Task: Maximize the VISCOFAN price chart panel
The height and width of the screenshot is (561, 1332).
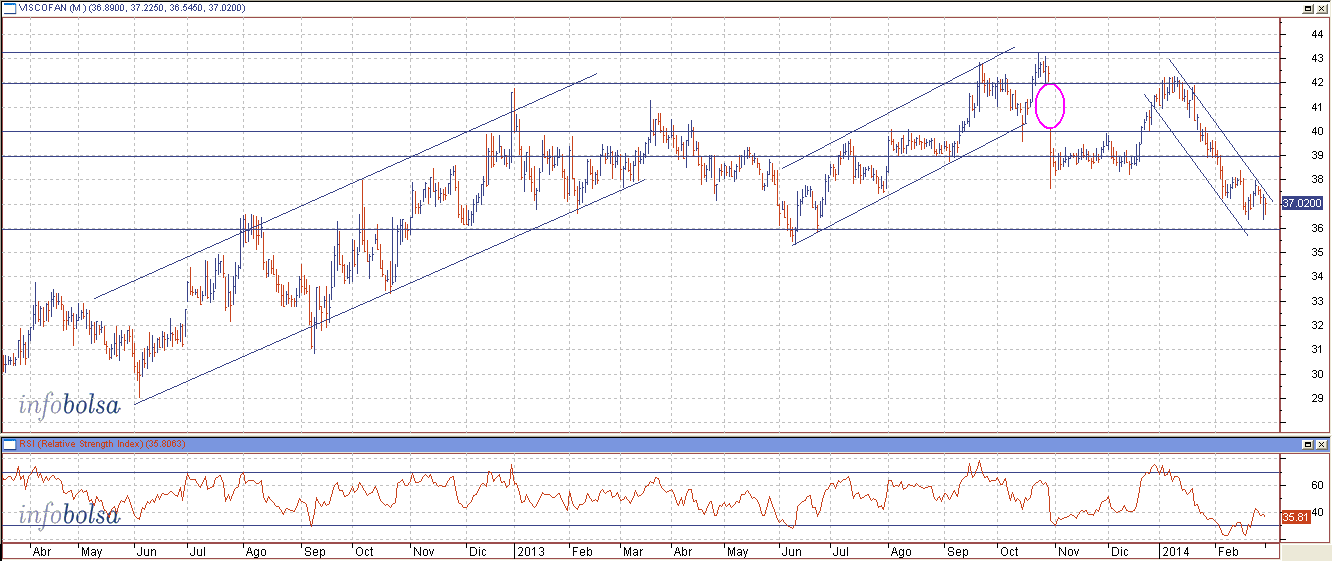Action: pos(1307,9)
